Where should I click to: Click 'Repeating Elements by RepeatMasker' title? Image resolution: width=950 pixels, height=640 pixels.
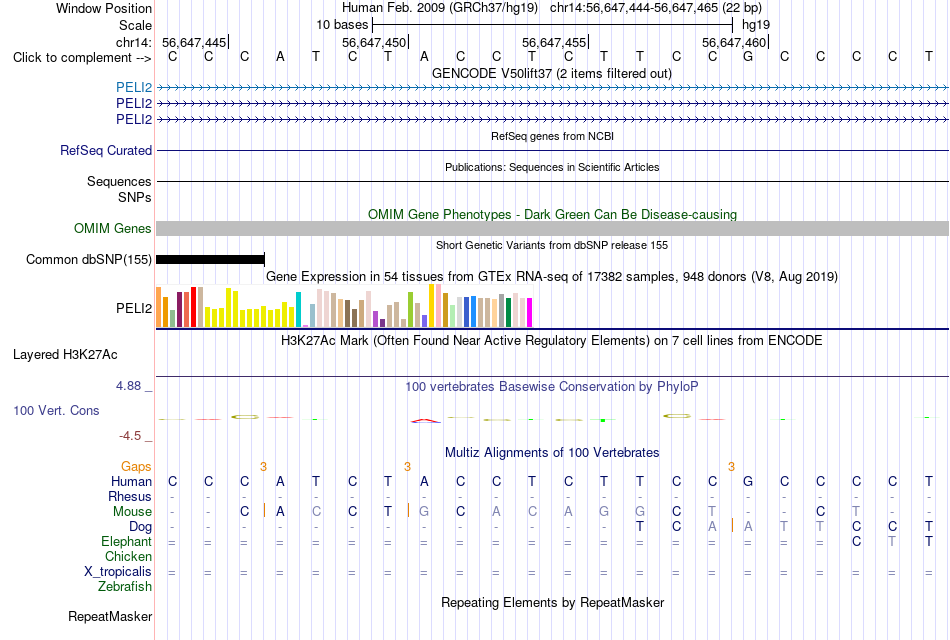(552, 602)
